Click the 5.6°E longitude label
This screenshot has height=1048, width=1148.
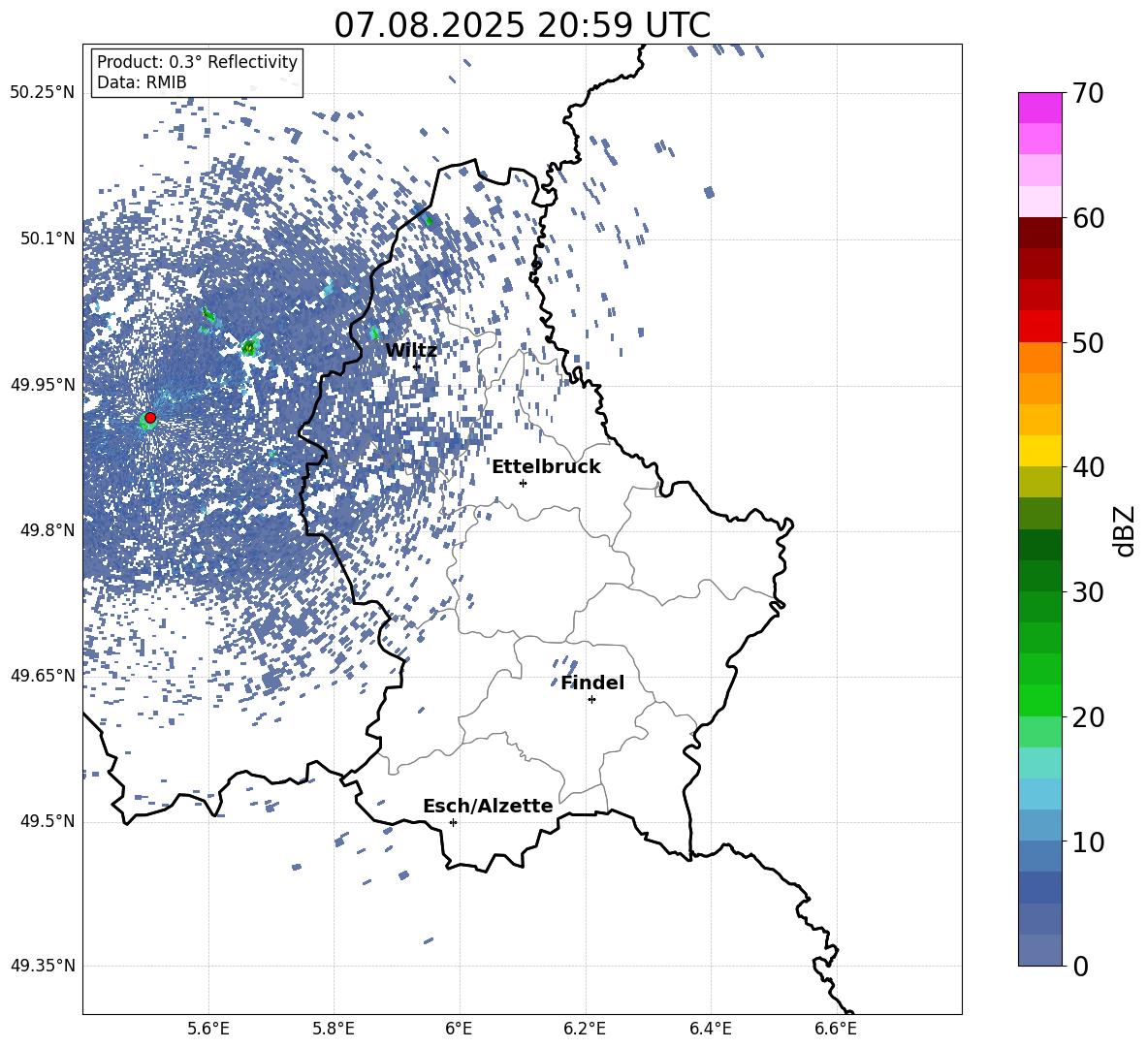[207, 1029]
